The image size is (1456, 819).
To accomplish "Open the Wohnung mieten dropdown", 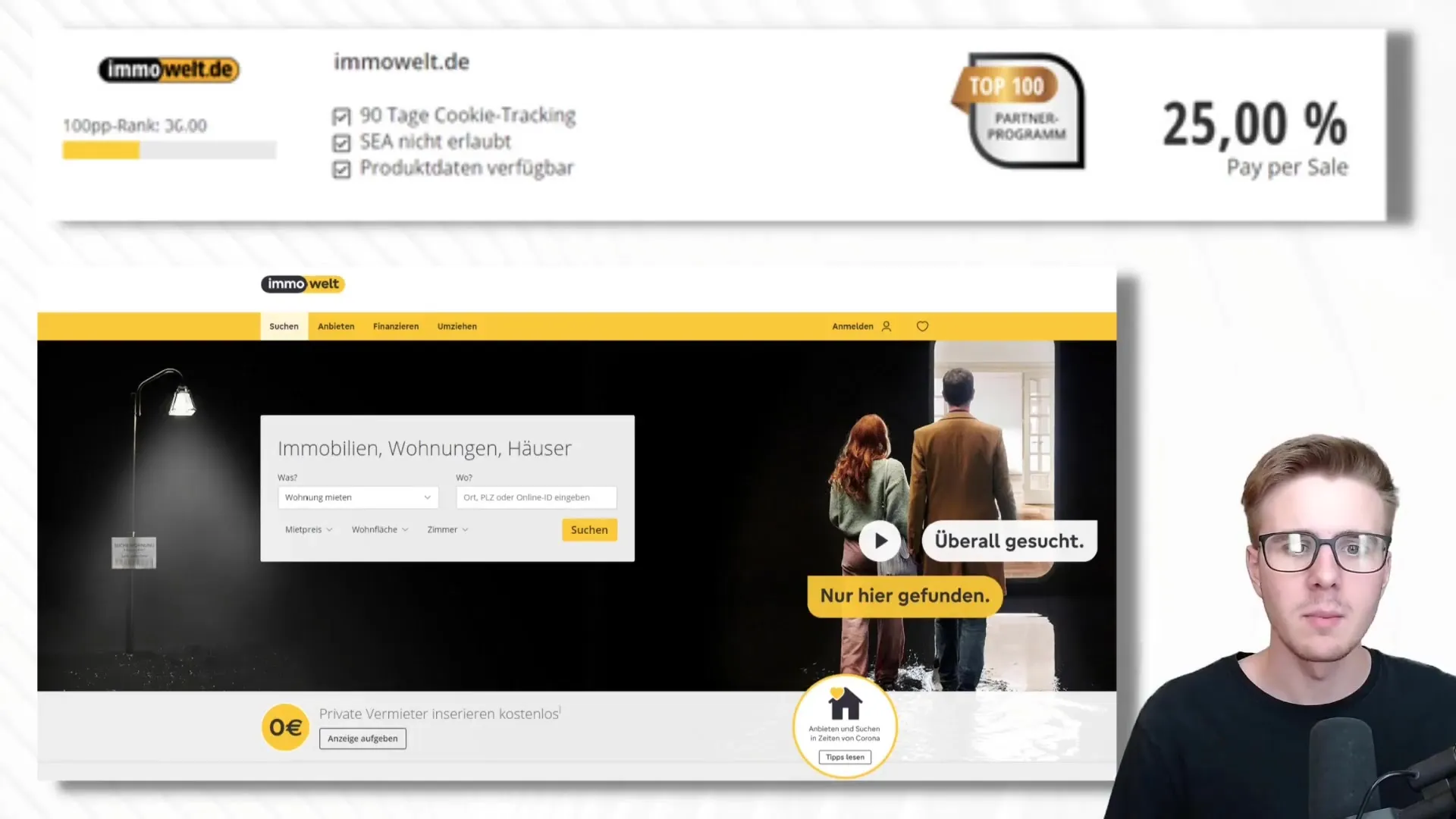I will click(358, 497).
